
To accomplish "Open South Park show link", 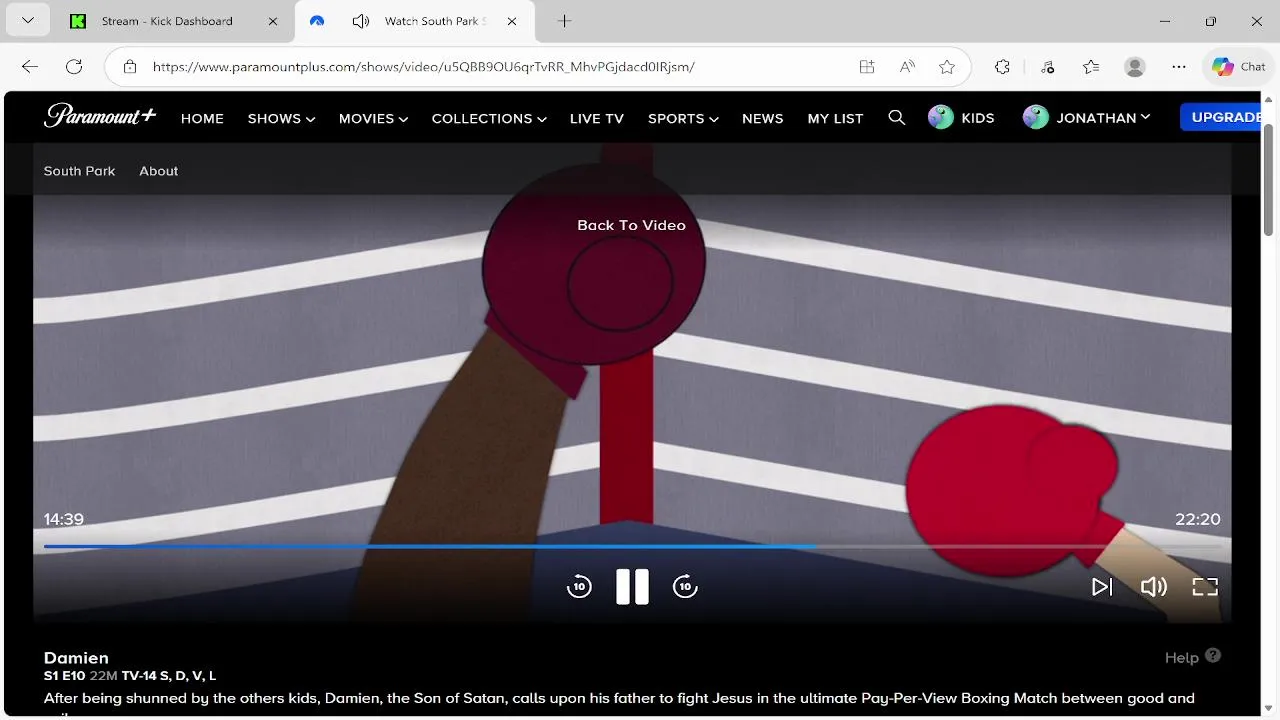I will click(79, 171).
